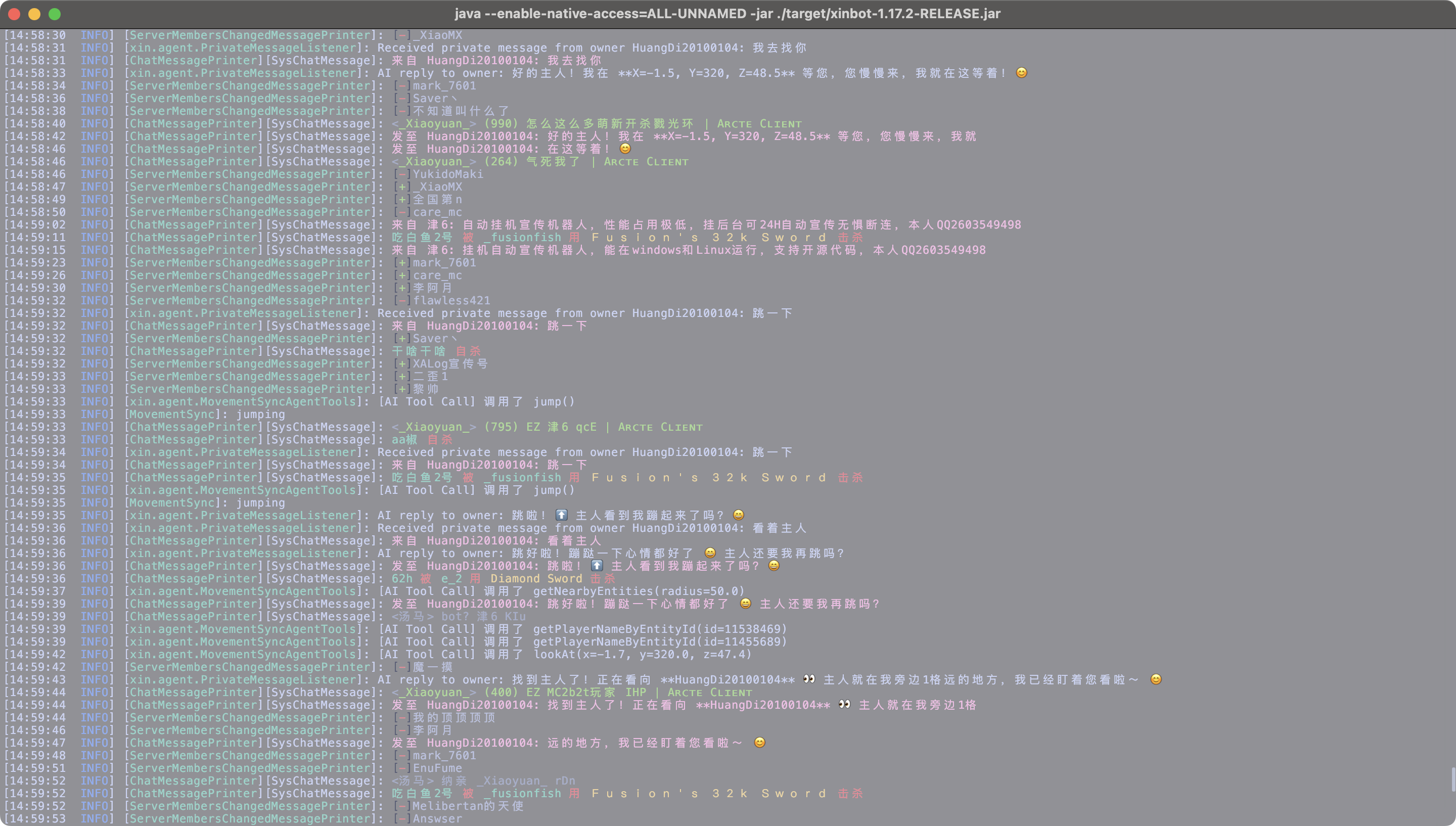The image size is (1456, 826).
Task: Click the xinbot-1.17.2-RELEASE.jar window title
Action: [727, 14]
